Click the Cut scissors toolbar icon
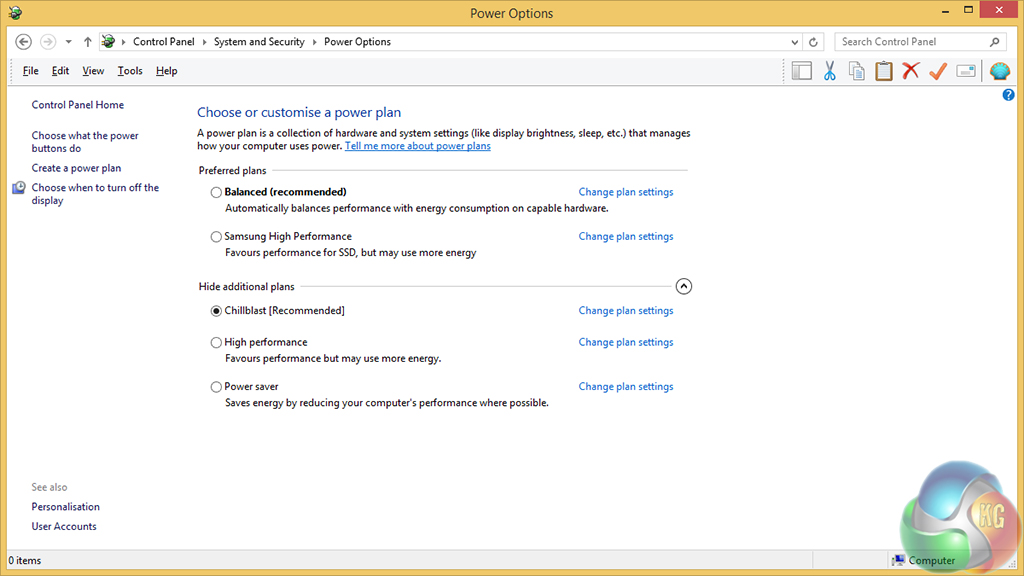Screen dimensions: 1024x576 click(829, 71)
